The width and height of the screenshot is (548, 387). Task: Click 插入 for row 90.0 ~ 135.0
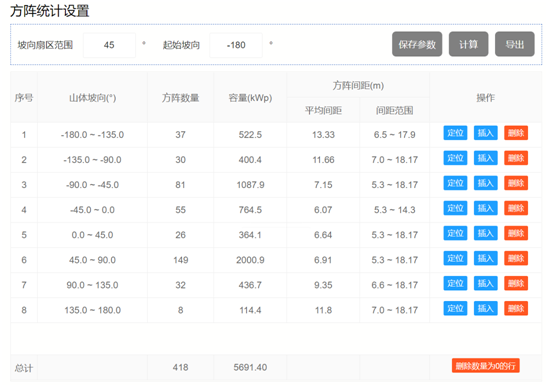(x=485, y=284)
